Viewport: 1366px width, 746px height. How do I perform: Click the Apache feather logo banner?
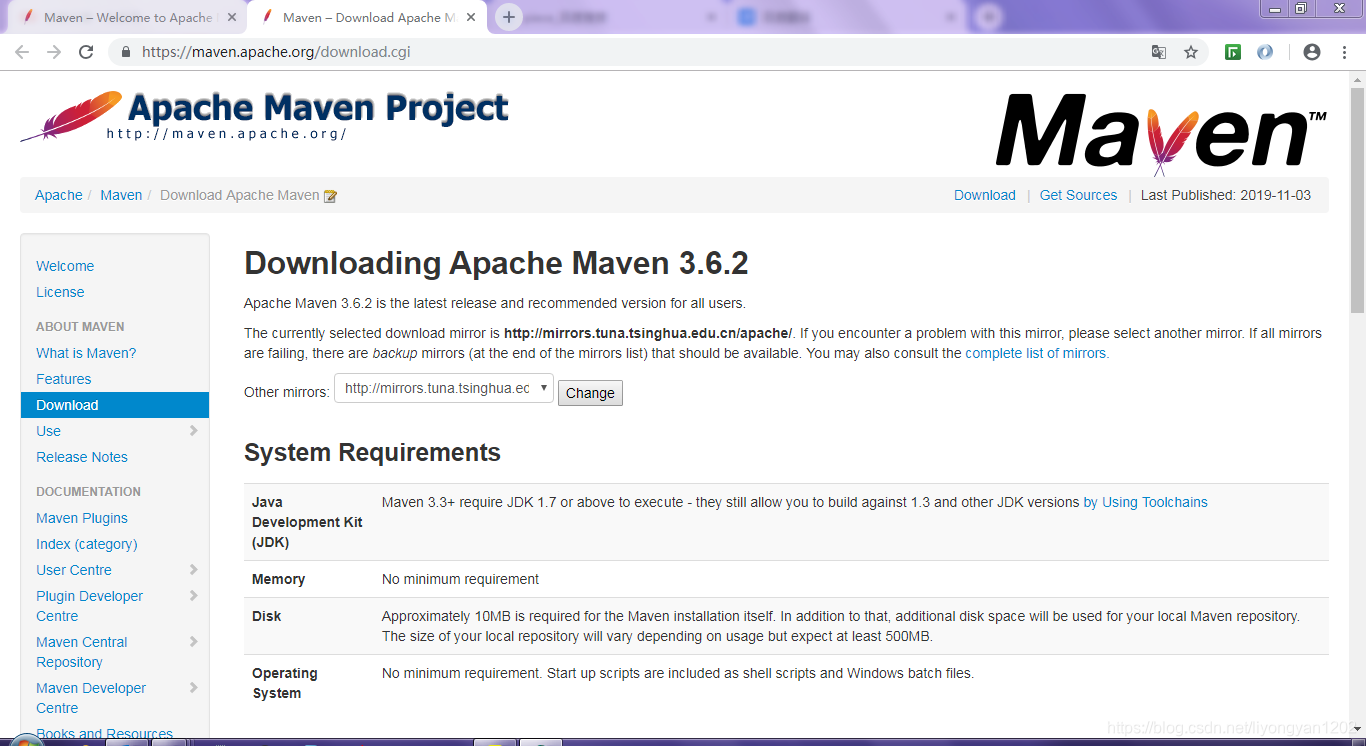(264, 116)
